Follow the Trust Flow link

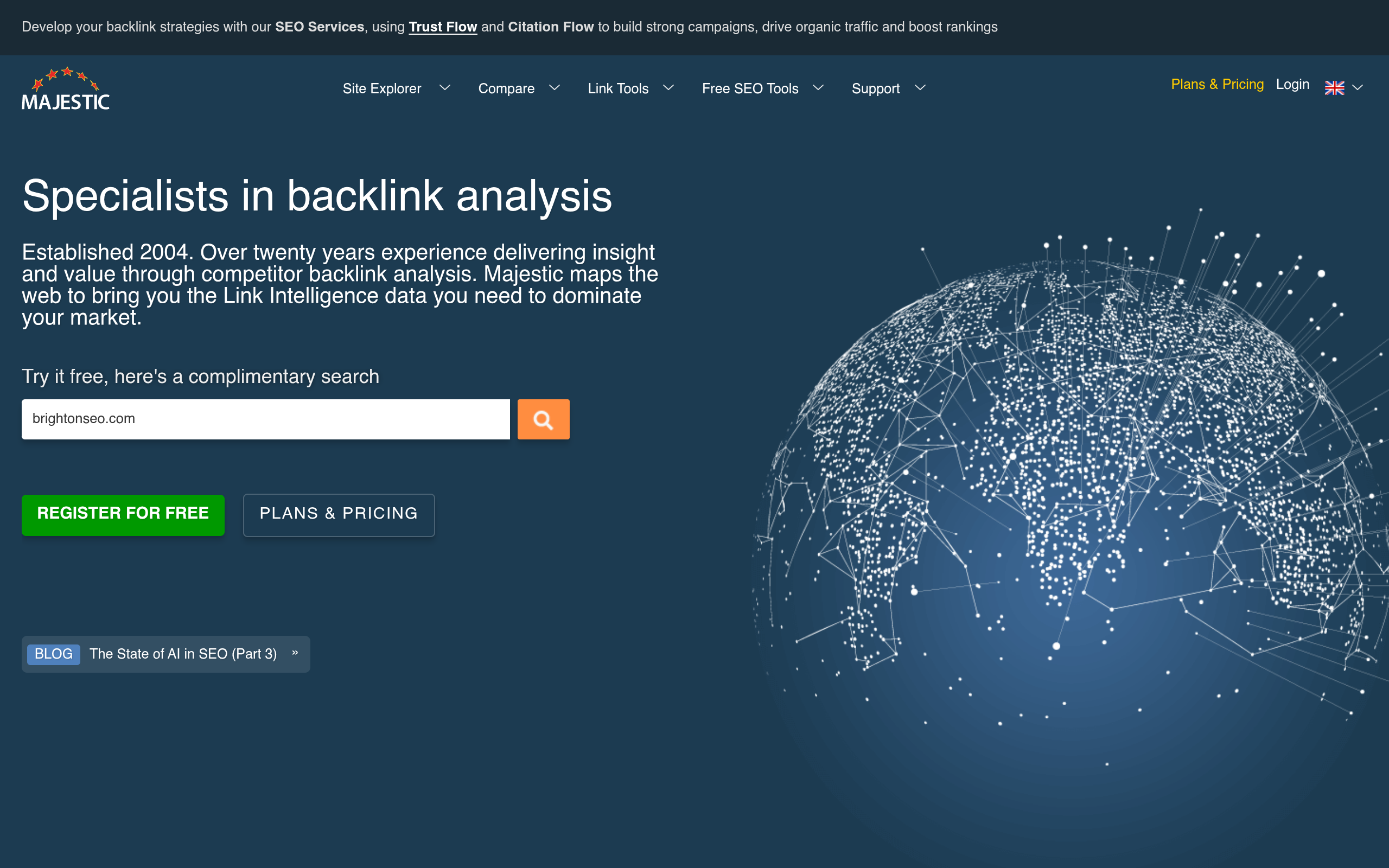[x=443, y=27]
